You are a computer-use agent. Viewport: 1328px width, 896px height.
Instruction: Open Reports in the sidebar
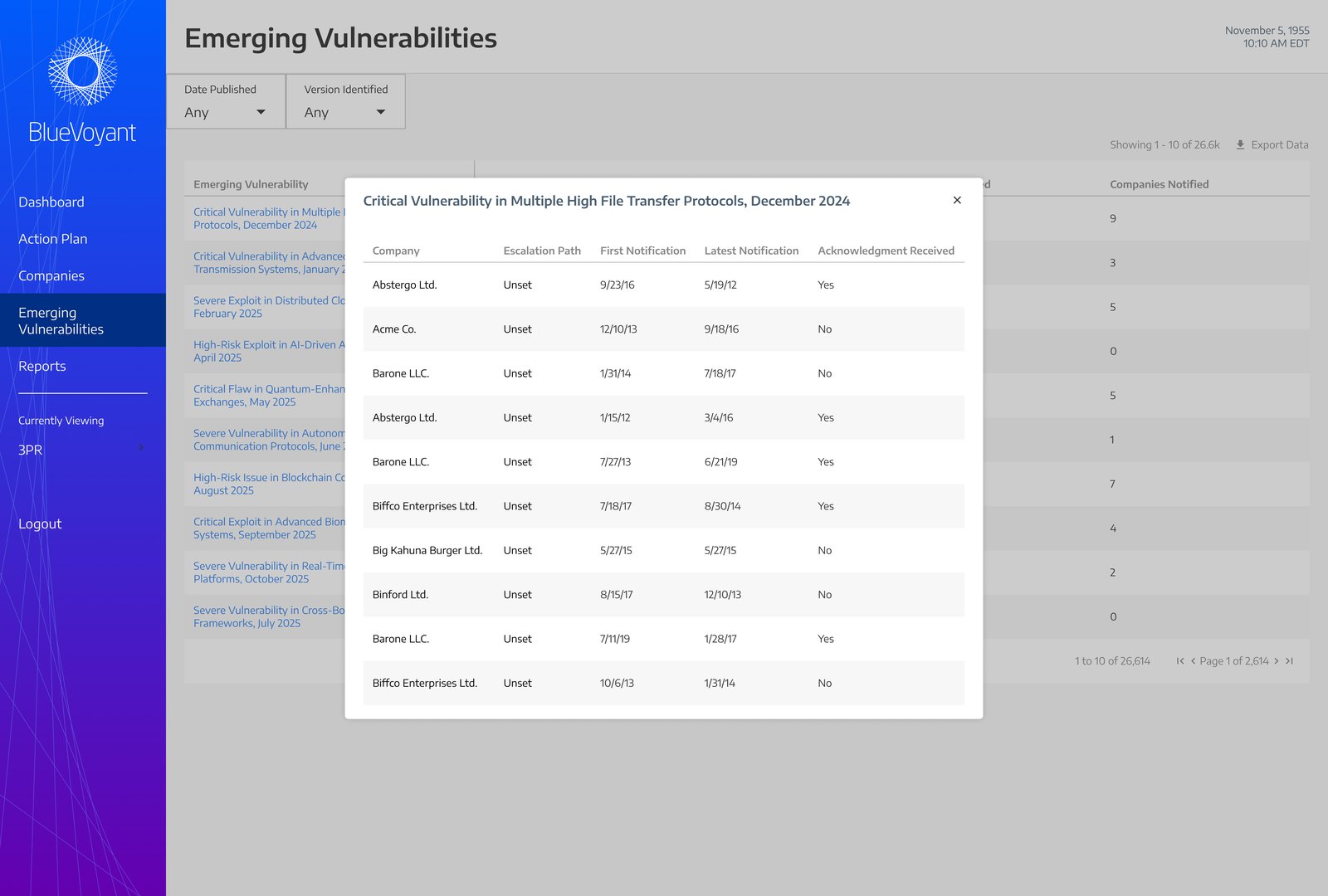coord(42,366)
